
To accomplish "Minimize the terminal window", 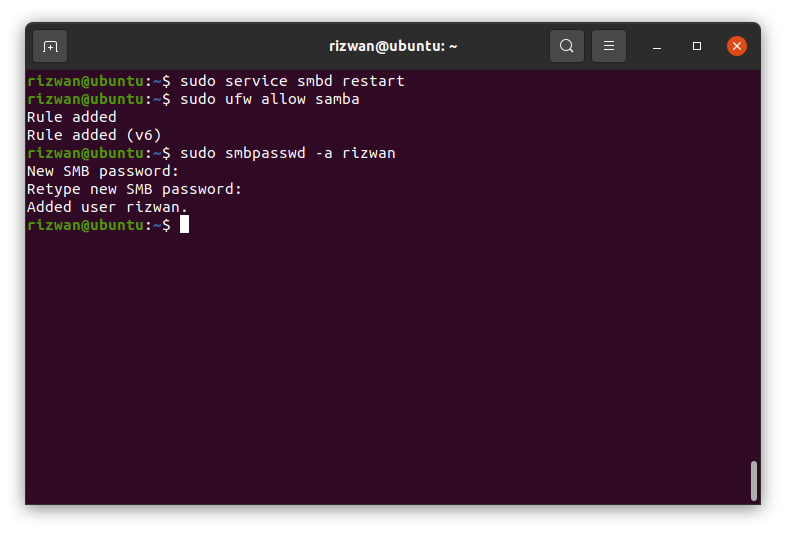I will (657, 47).
